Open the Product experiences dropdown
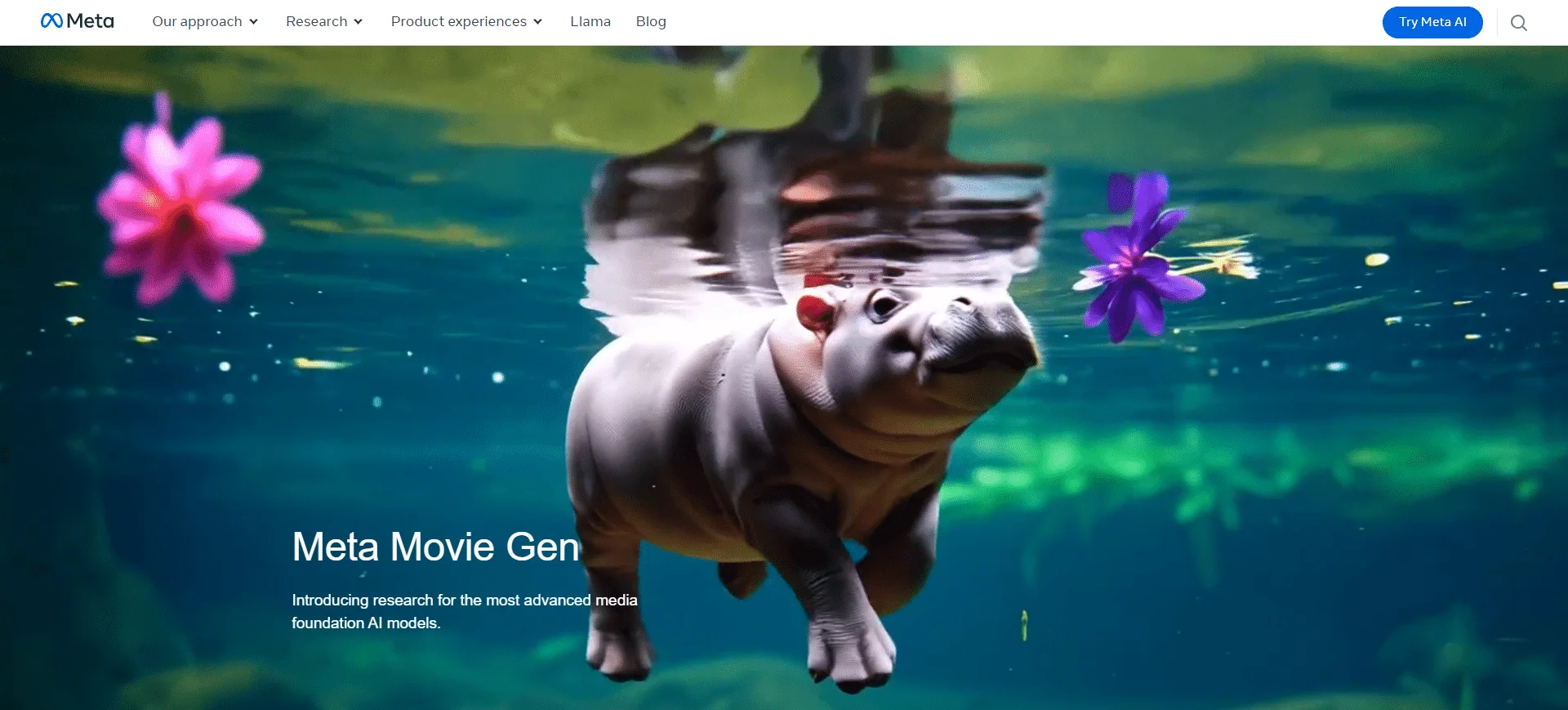Viewport: 1568px width, 710px height. click(466, 21)
